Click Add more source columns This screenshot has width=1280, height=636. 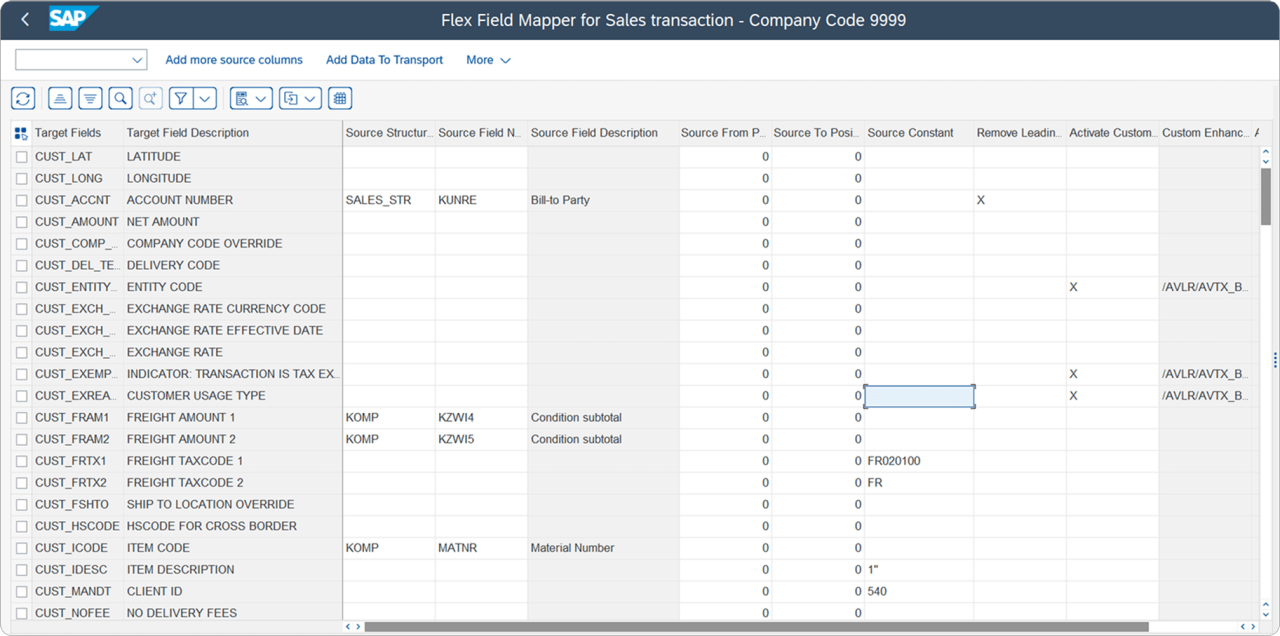[234, 60]
